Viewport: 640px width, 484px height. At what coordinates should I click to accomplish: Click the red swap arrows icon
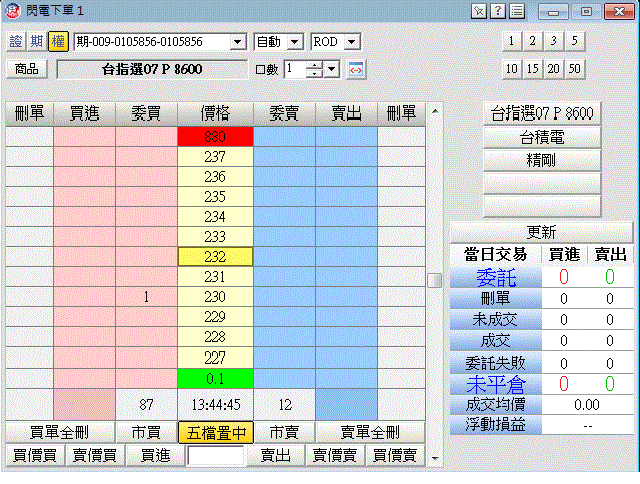[357, 69]
